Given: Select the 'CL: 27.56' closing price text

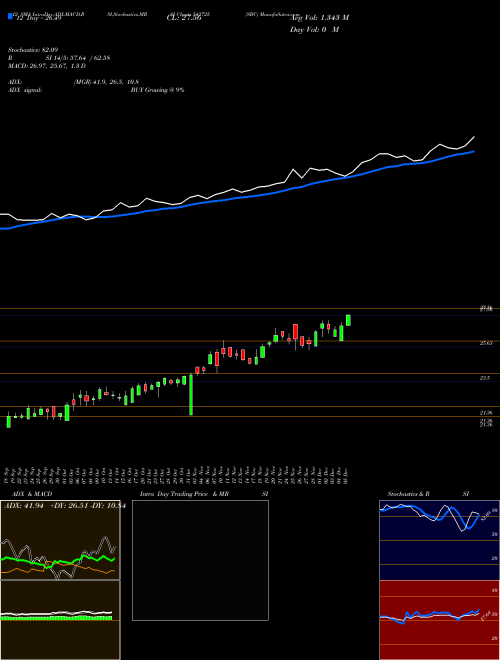Looking at the screenshot, I should click(184, 18).
